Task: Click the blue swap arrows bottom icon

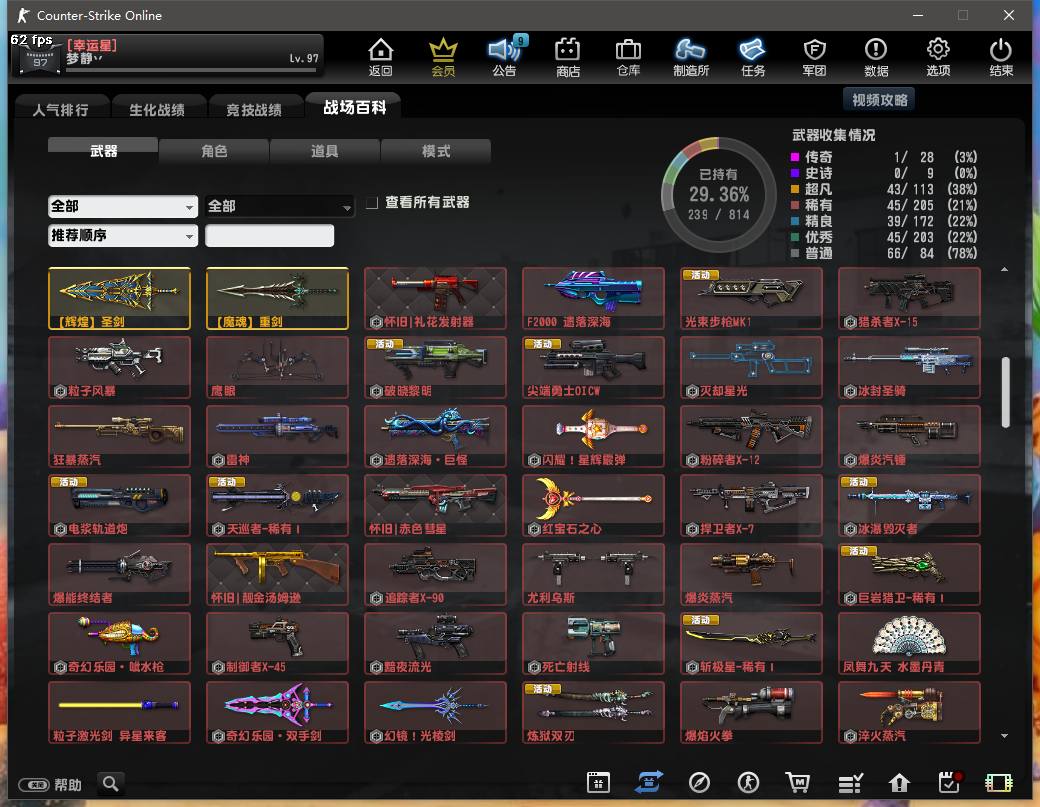Action: tap(649, 782)
